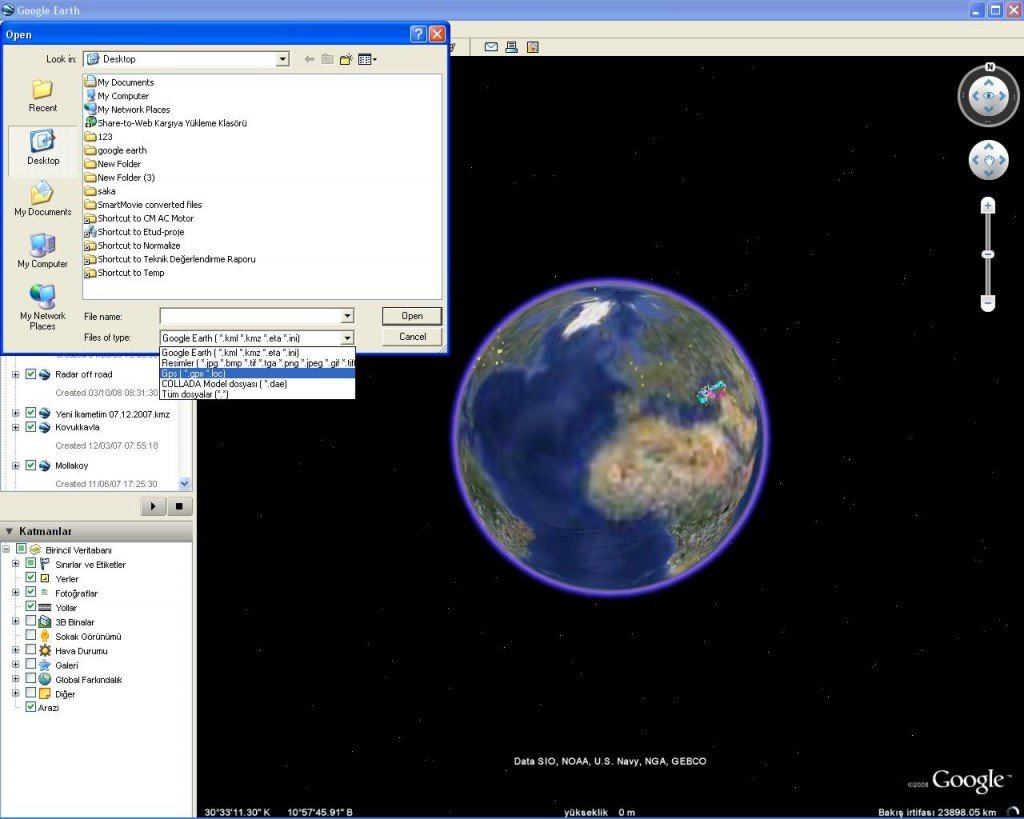Enable the 'Sokak Görünümü' layer checkbox
The height and width of the screenshot is (819, 1024).
pos(30,635)
